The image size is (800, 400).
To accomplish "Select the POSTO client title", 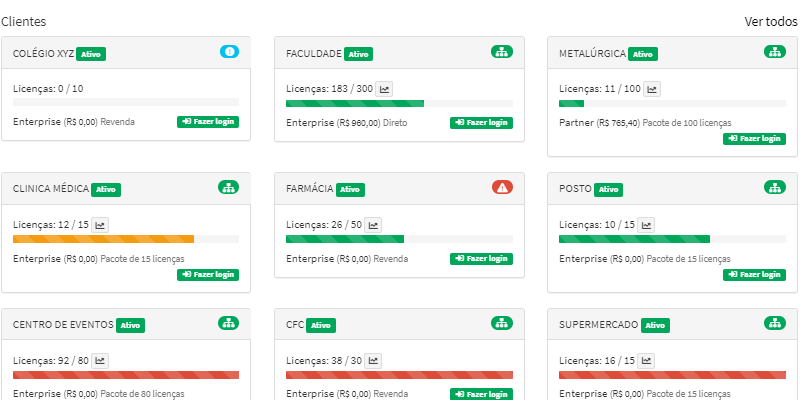I will [576, 189].
